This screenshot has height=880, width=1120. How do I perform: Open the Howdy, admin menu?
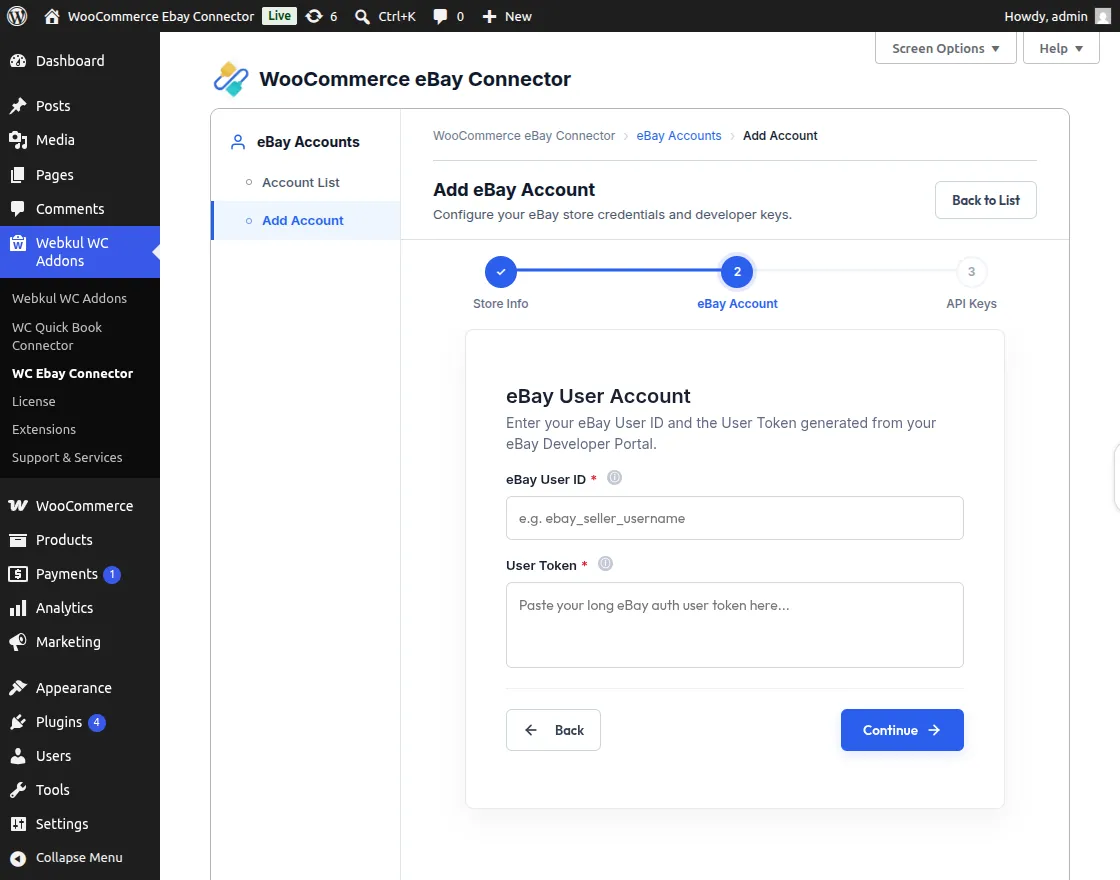(1057, 16)
